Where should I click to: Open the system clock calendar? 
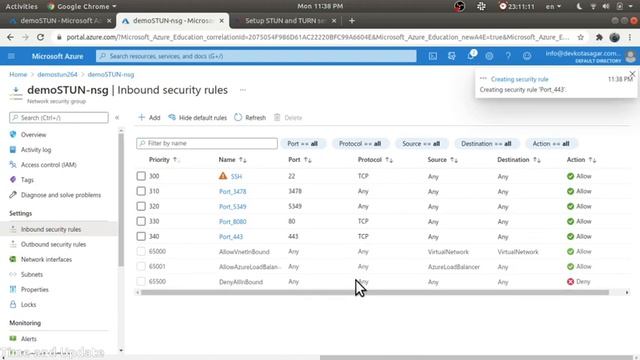[320, 6]
